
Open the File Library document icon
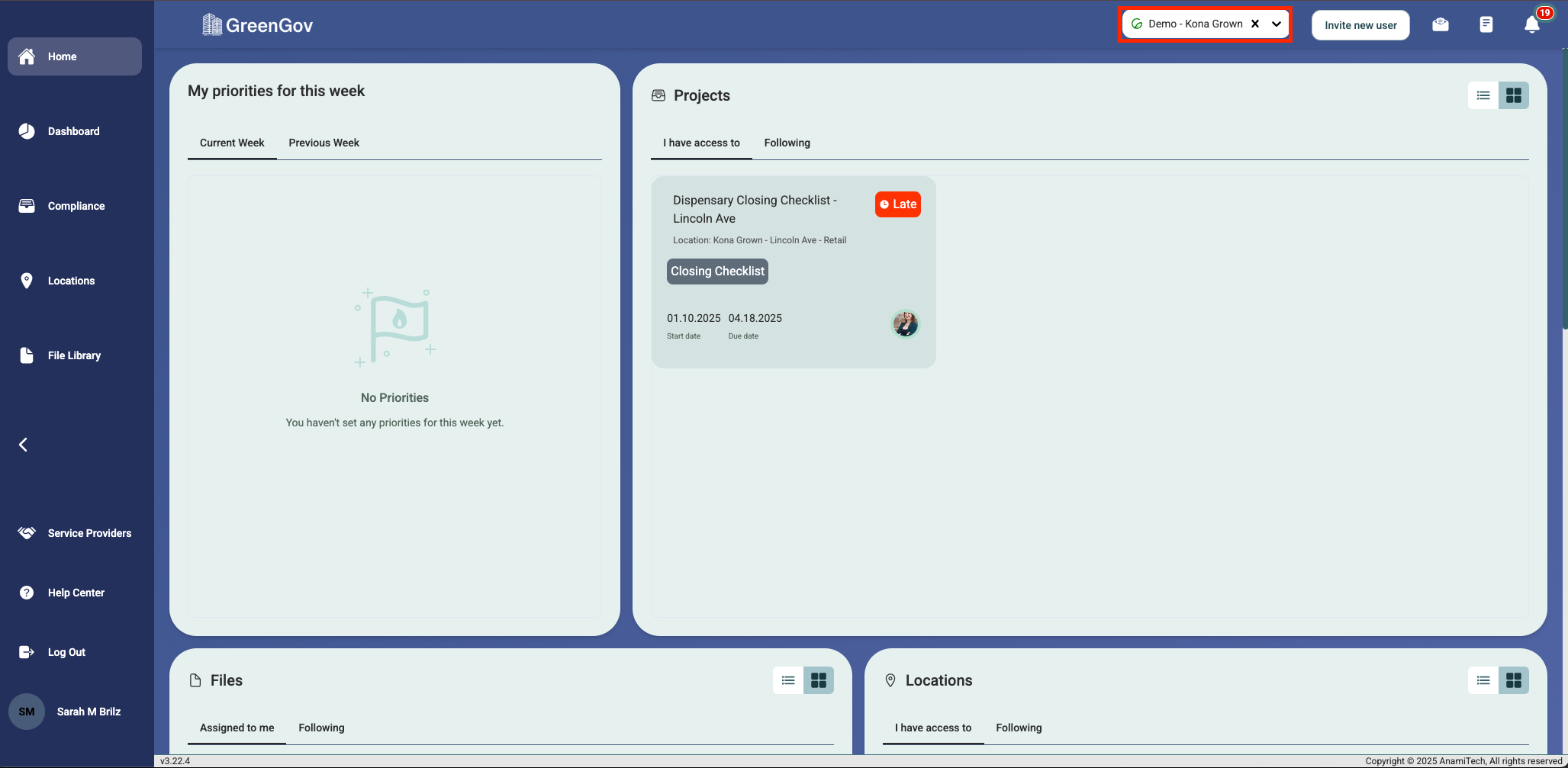(x=27, y=355)
